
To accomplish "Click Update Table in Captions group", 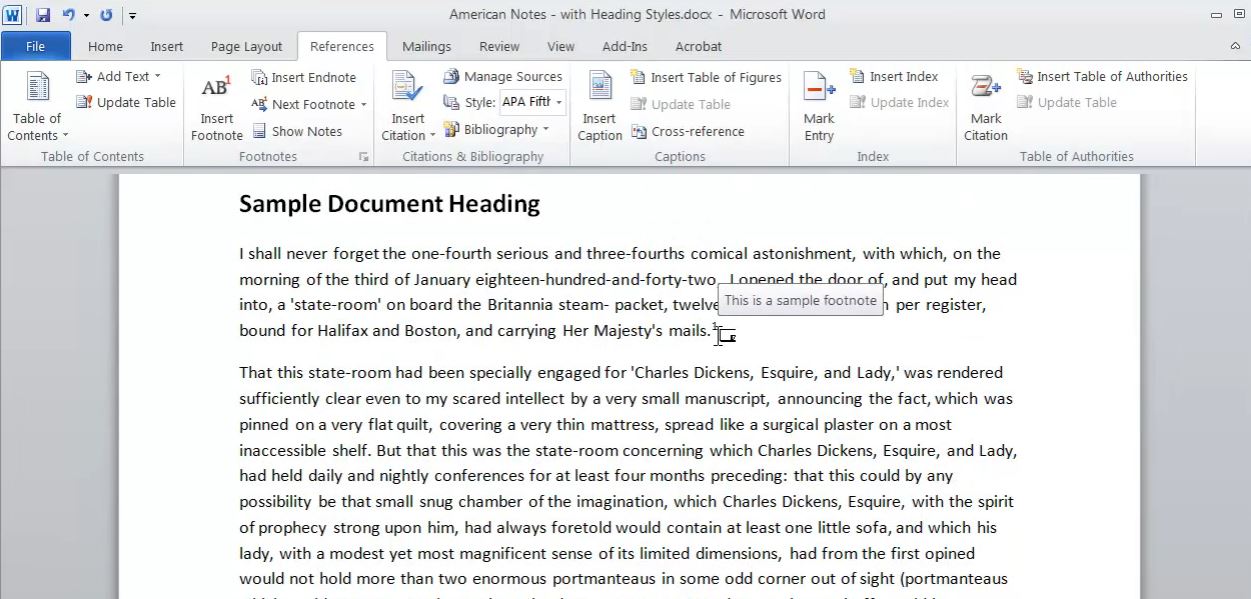I will tap(680, 104).
